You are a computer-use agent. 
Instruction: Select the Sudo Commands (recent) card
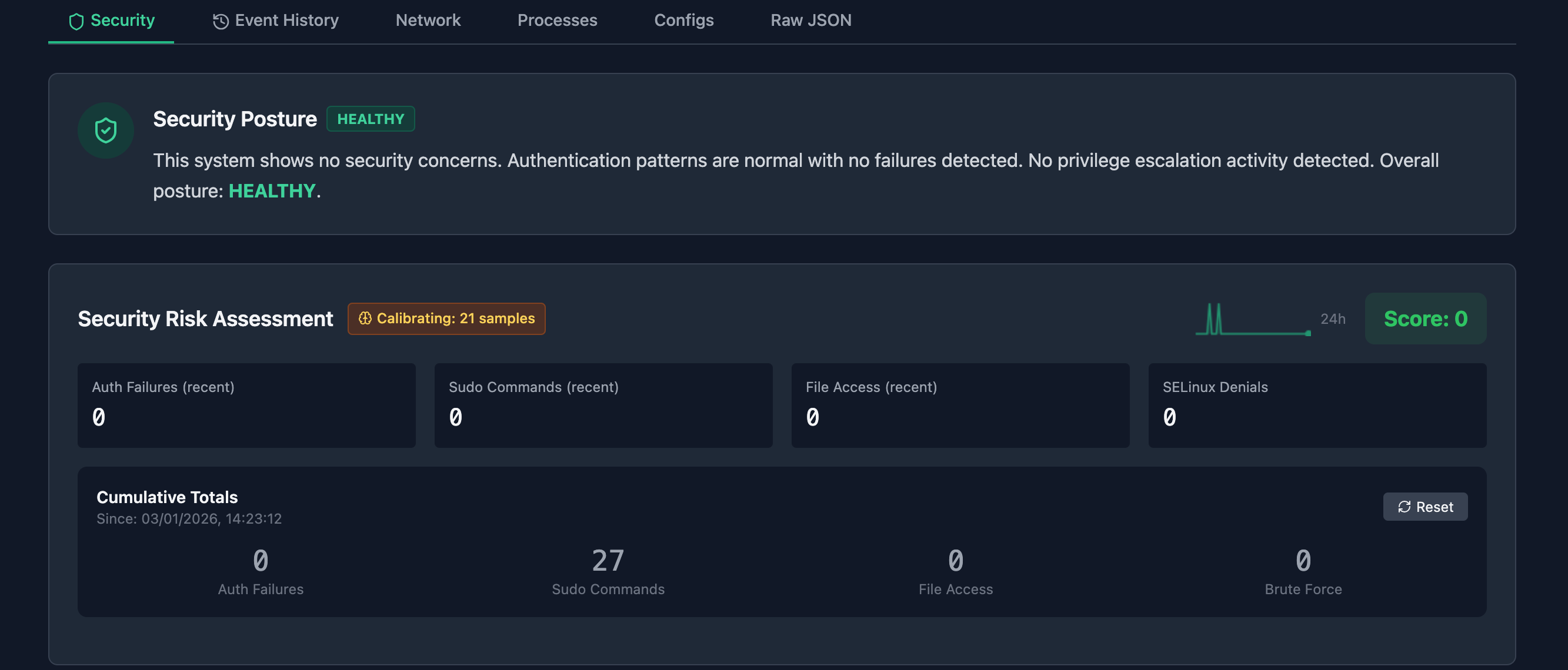point(603,406)
